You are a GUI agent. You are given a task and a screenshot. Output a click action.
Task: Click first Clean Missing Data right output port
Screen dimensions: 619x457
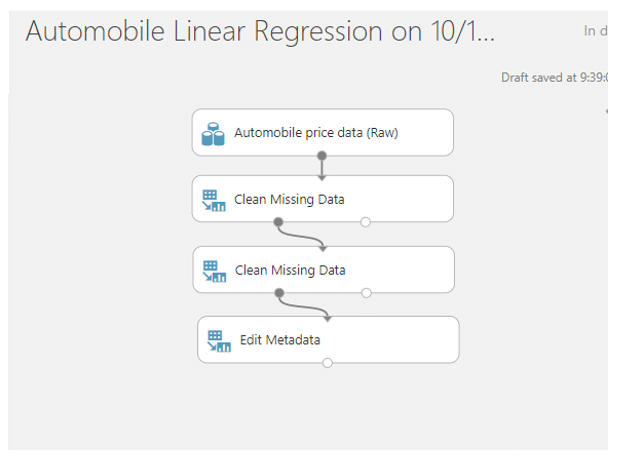366,222
